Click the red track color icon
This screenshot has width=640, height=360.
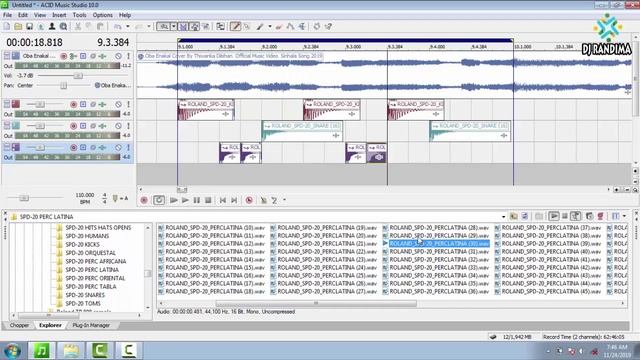[x=16, y=104]
